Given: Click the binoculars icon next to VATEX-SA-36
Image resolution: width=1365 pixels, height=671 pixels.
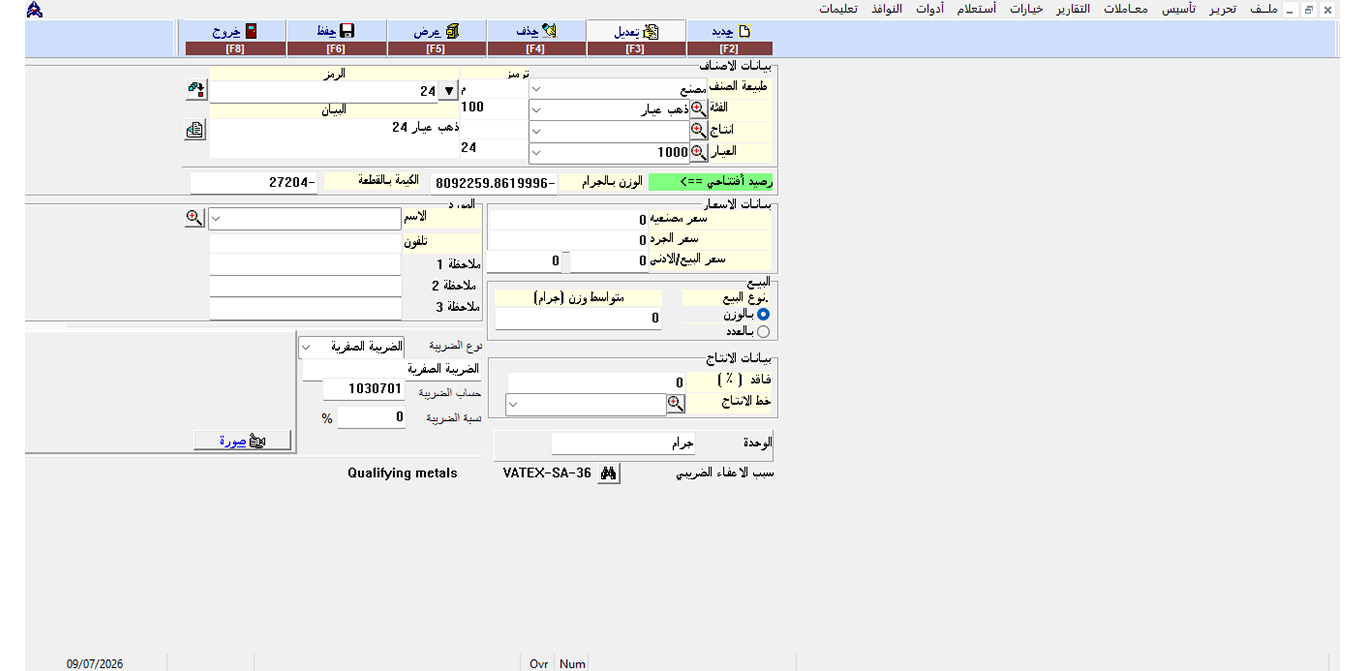Looking at the screenshot, I should tap(609, 474).
